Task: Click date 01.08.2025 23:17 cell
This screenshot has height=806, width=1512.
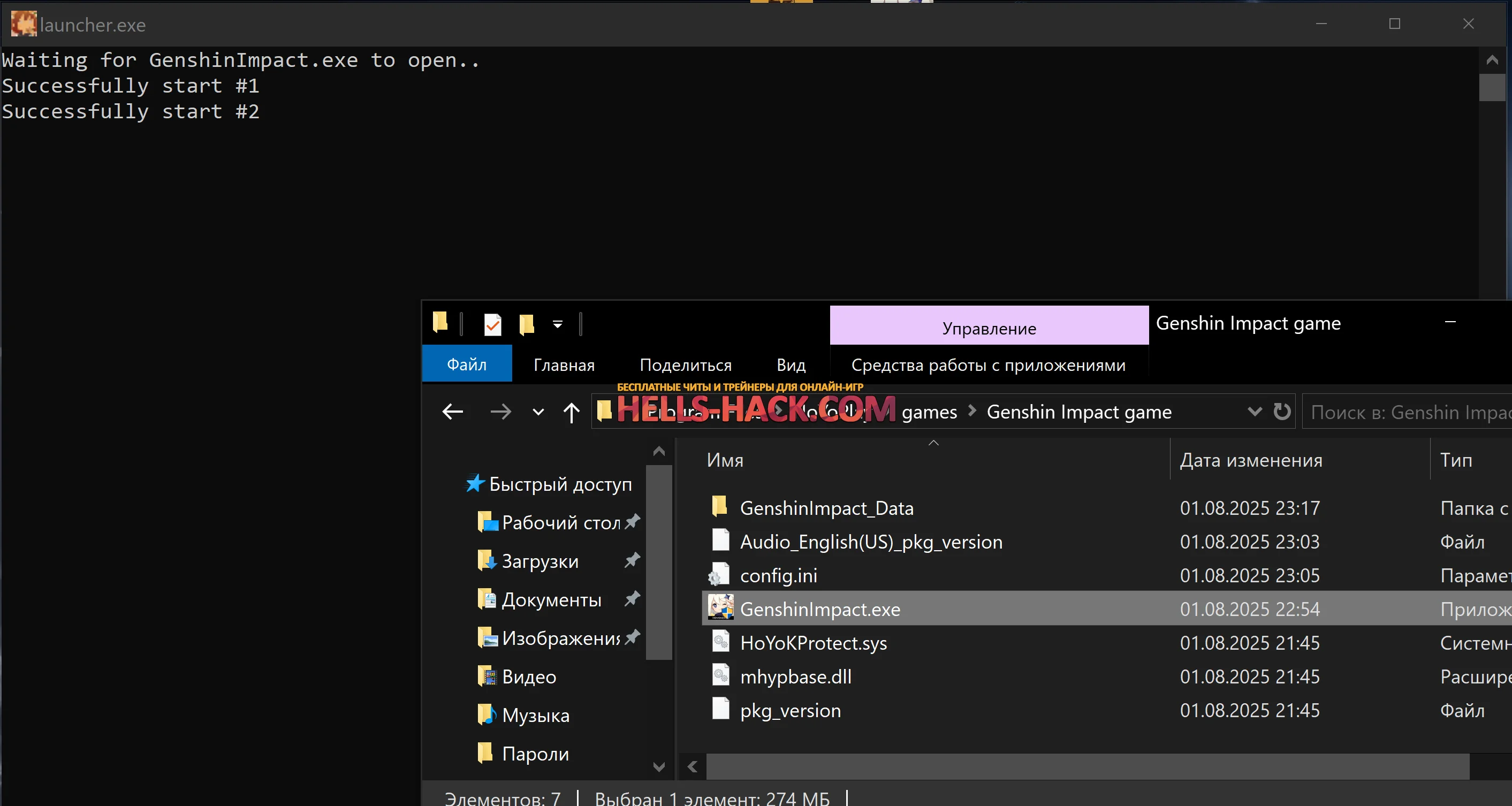Action: point(1250,508)
